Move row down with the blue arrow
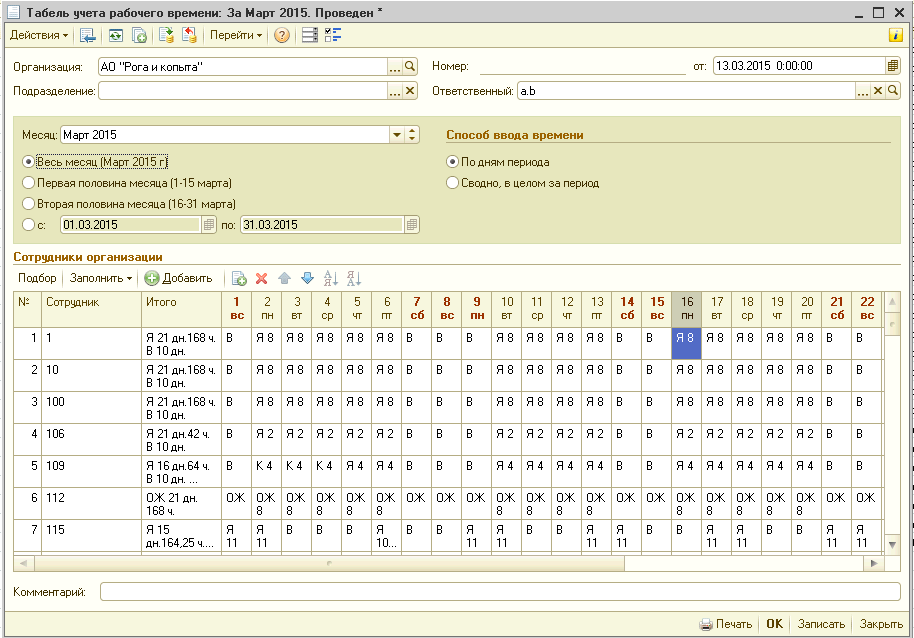 307,279
